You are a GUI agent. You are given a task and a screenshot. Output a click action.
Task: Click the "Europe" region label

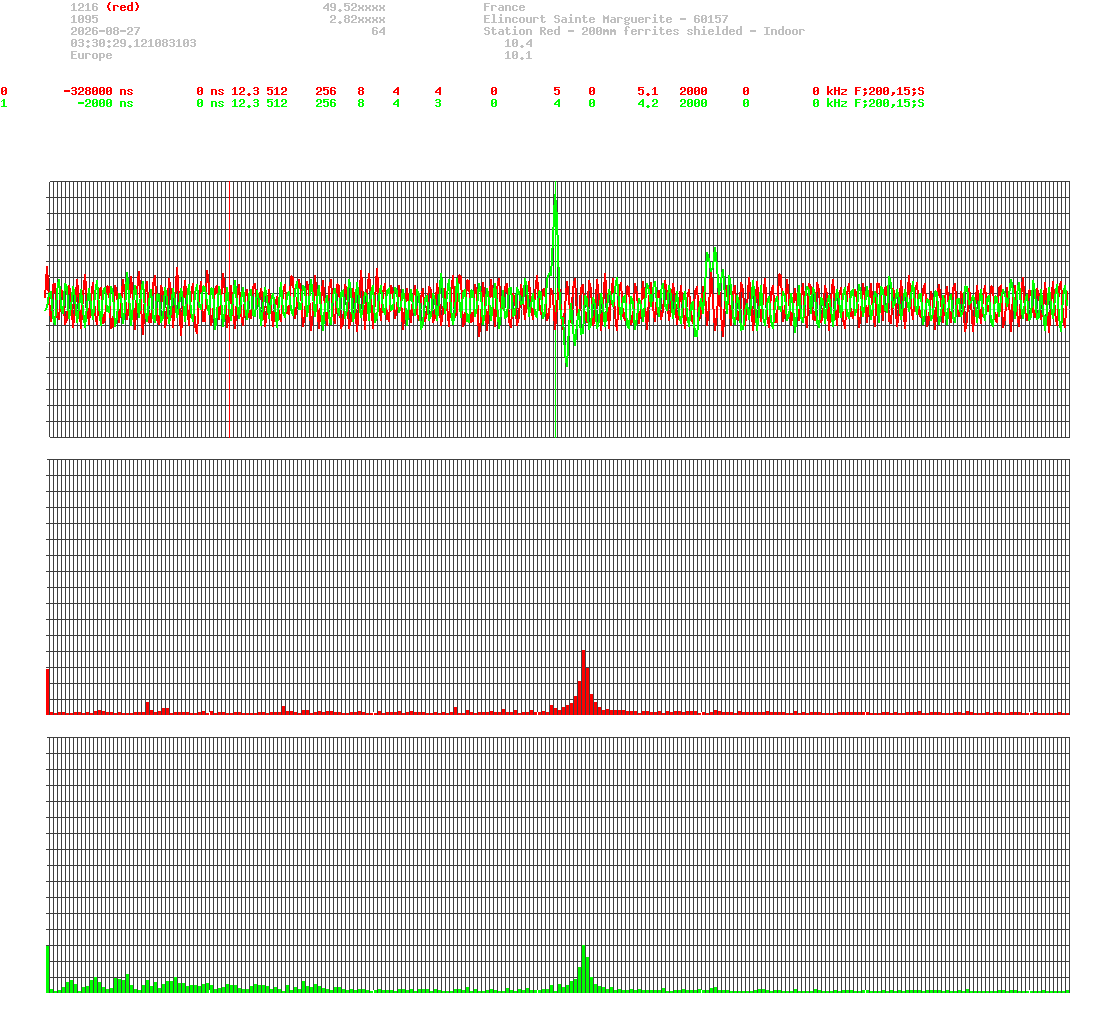(x=91, y=54)
